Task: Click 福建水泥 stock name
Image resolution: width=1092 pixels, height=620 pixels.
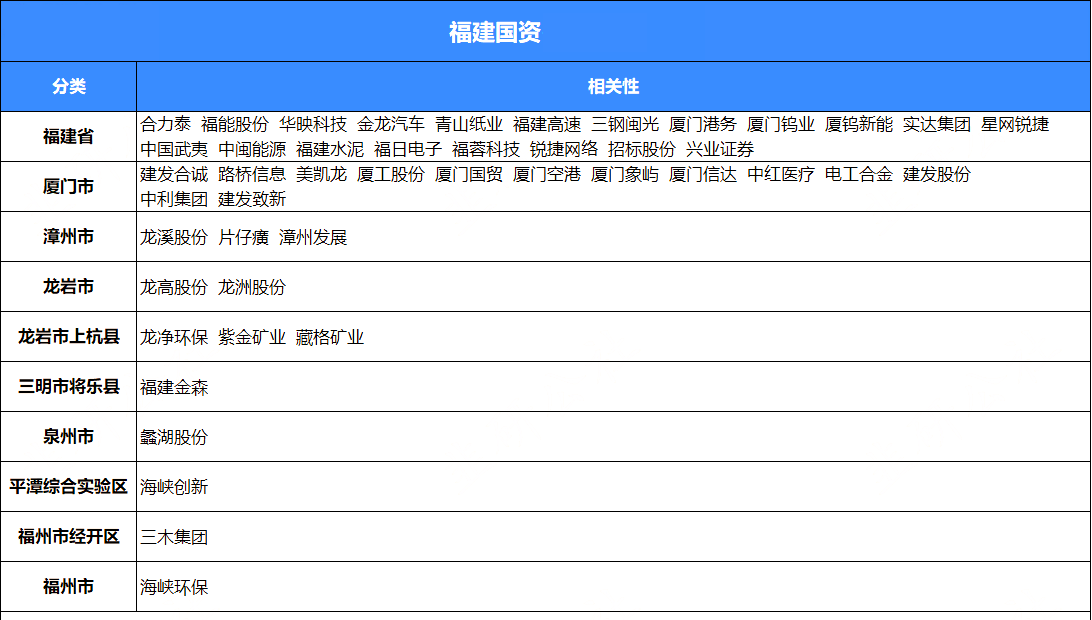Action: click(x=330, y=149)
